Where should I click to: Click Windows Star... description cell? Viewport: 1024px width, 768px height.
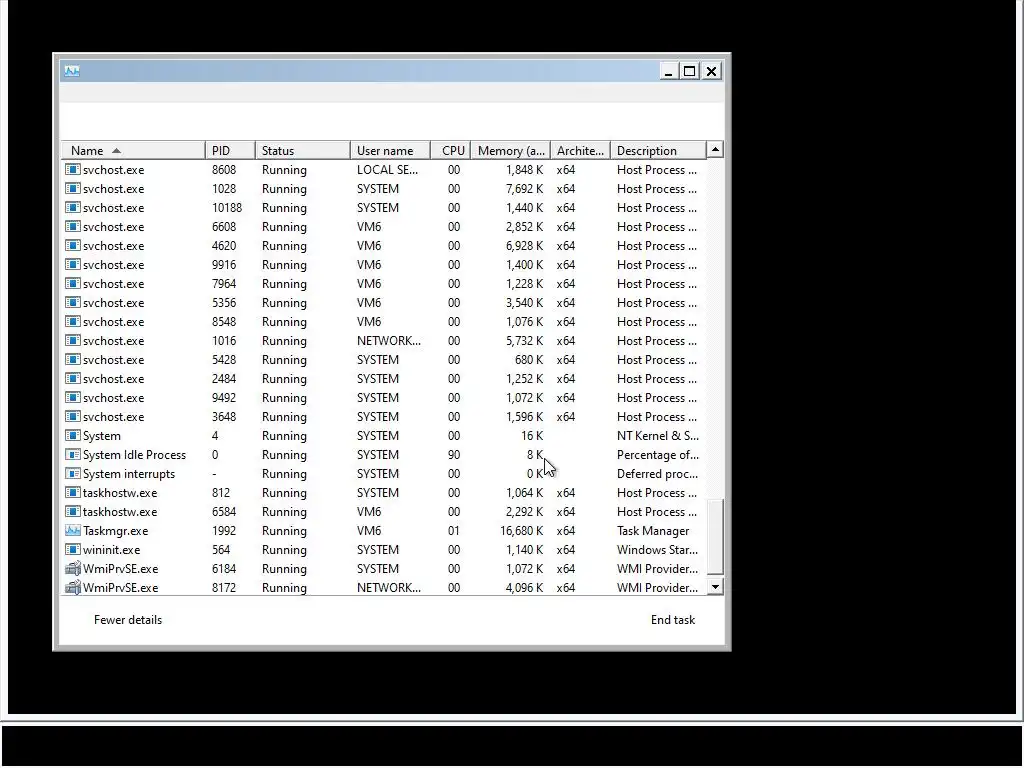[x=658, y=550]
